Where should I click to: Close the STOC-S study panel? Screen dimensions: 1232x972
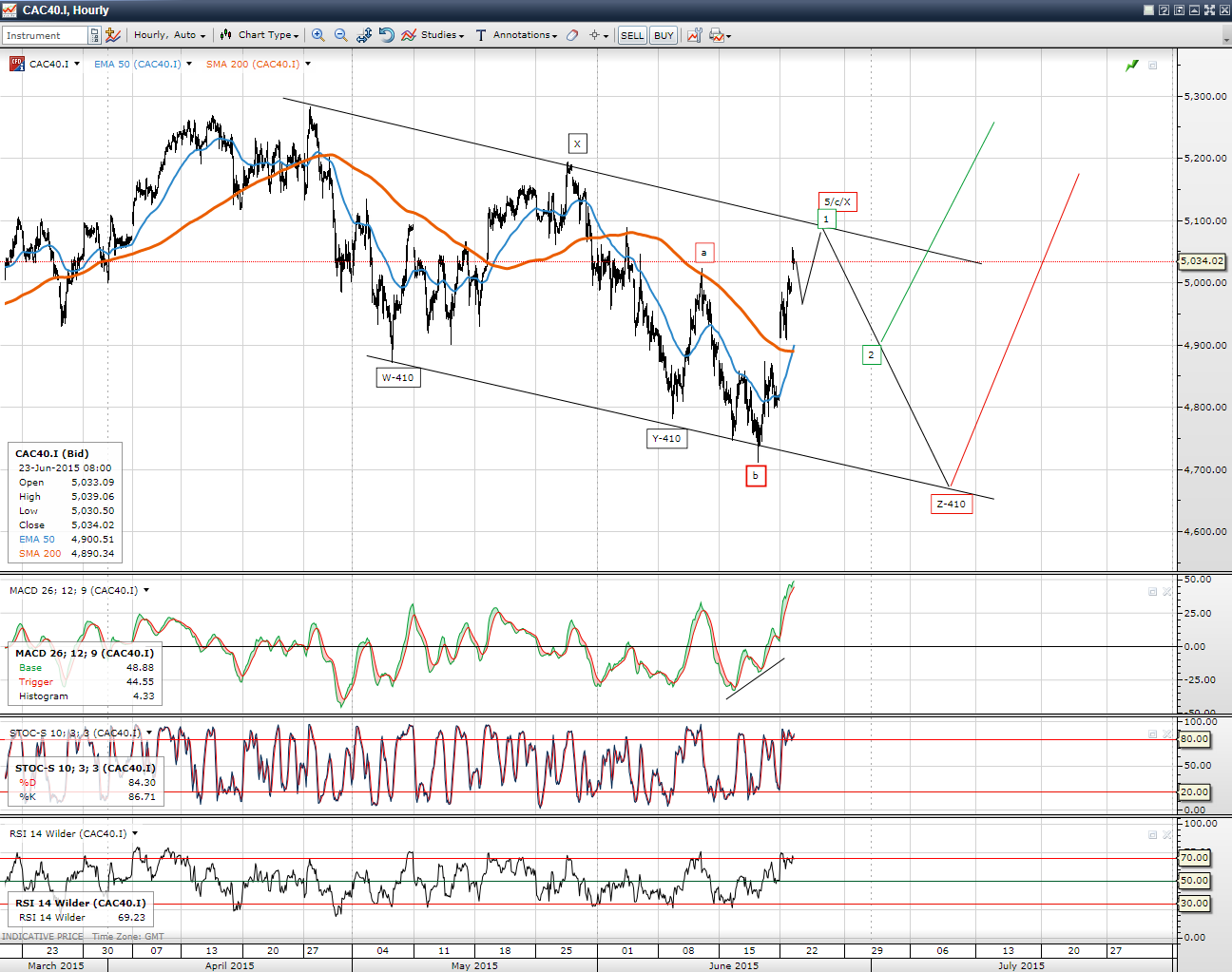[1167, 734]
